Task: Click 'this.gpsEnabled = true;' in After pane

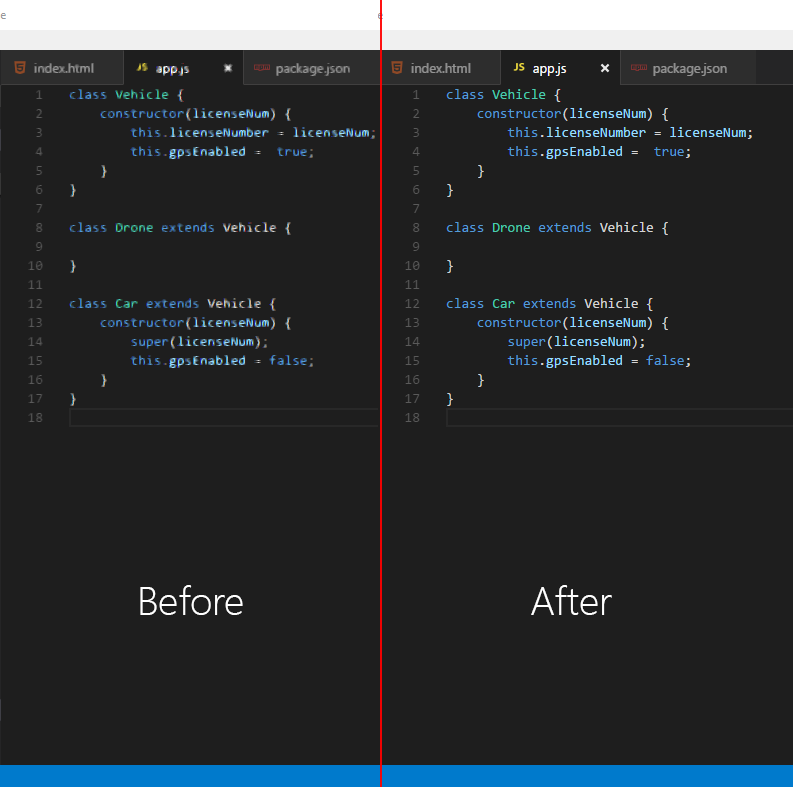Action: [599, 152]
